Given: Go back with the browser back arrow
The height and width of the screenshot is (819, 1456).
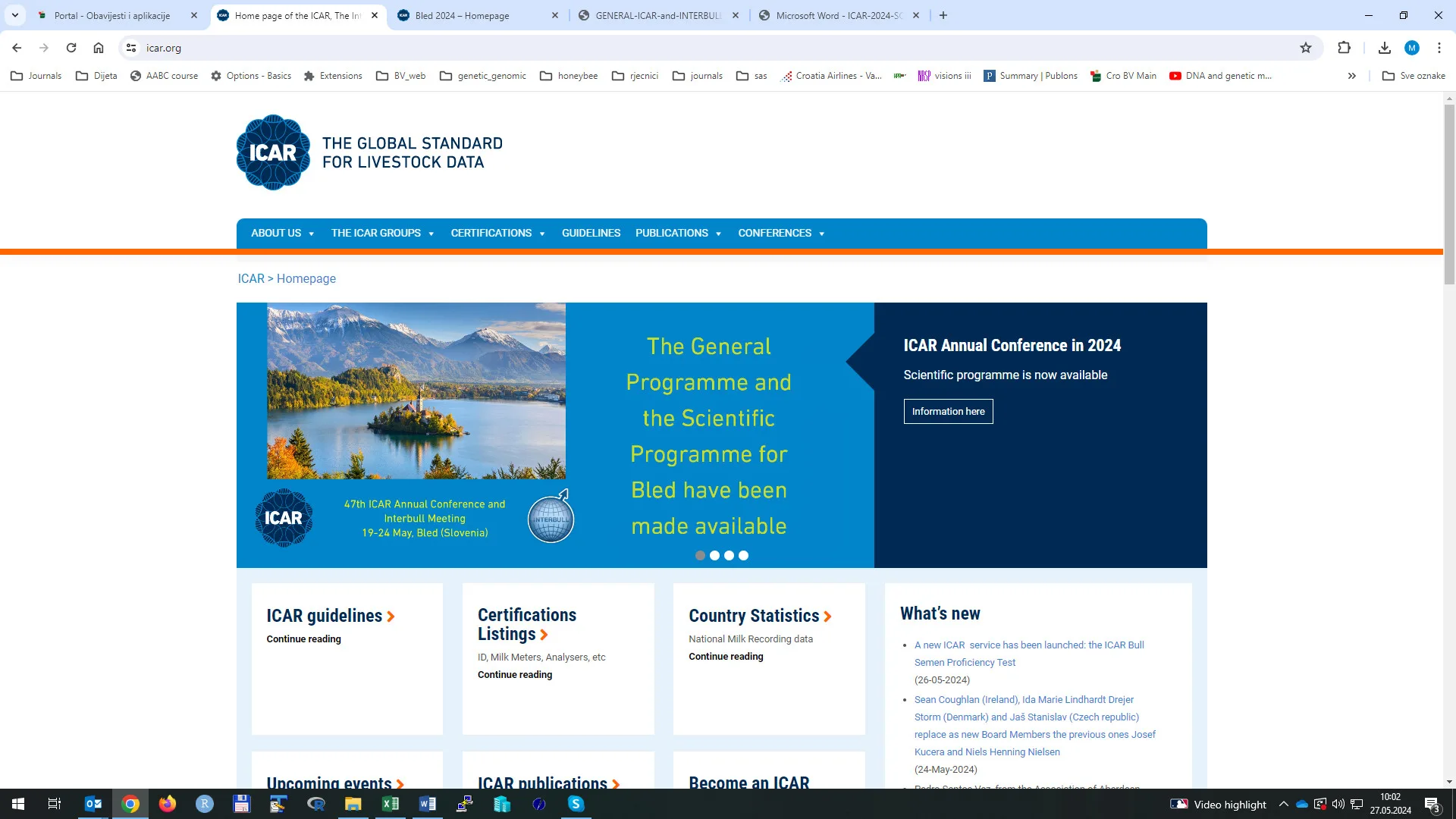Looking at the screenshot, I should tap(17, 48).
